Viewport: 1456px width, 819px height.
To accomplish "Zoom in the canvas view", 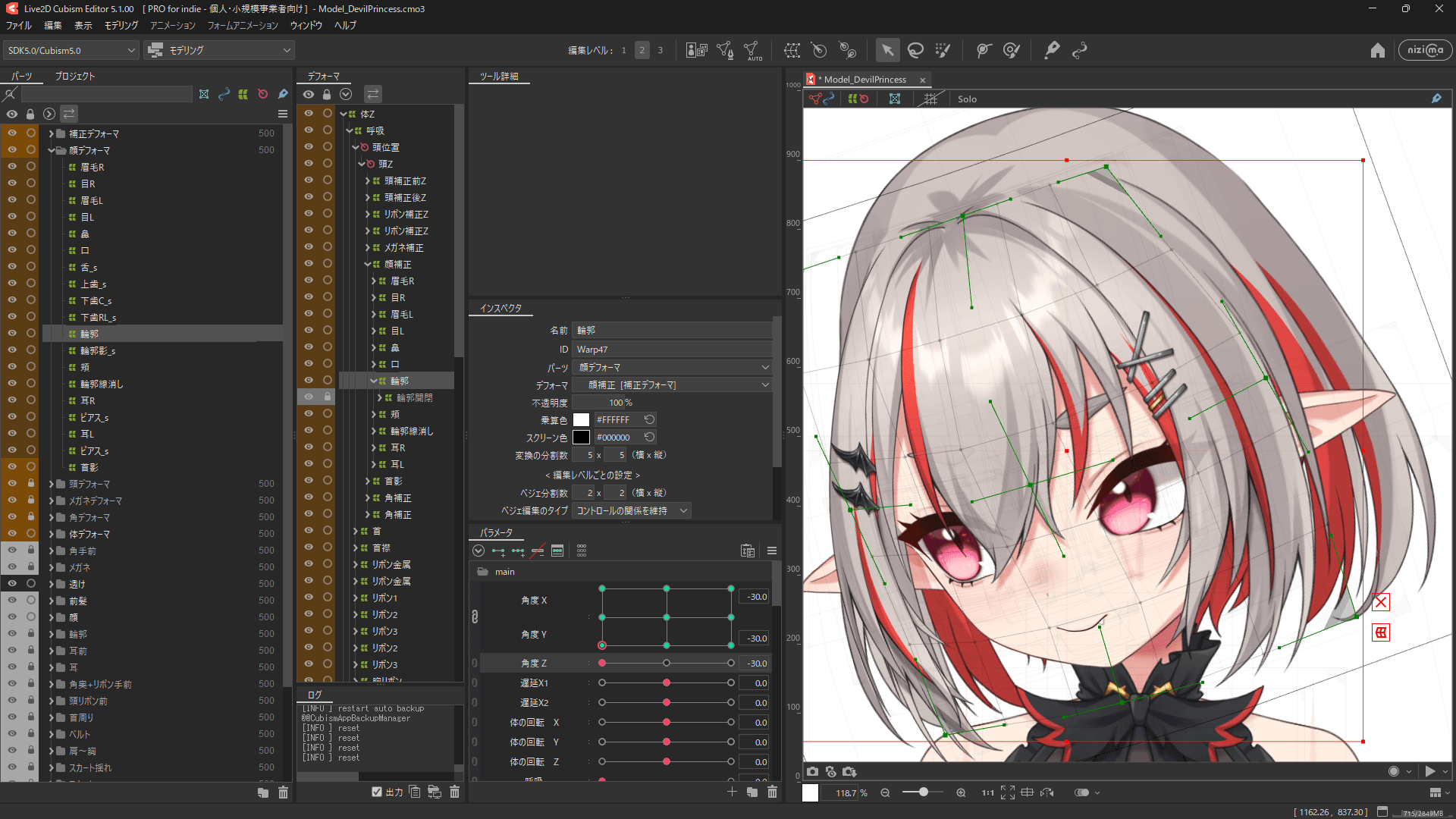I will click(x=961, y=792).
